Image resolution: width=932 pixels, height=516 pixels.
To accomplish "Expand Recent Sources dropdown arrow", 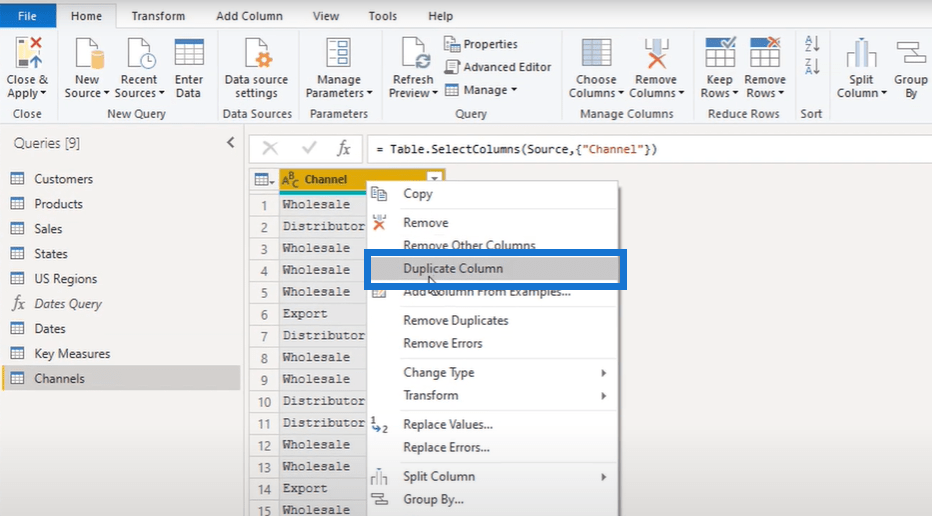I will click(161, 93).
